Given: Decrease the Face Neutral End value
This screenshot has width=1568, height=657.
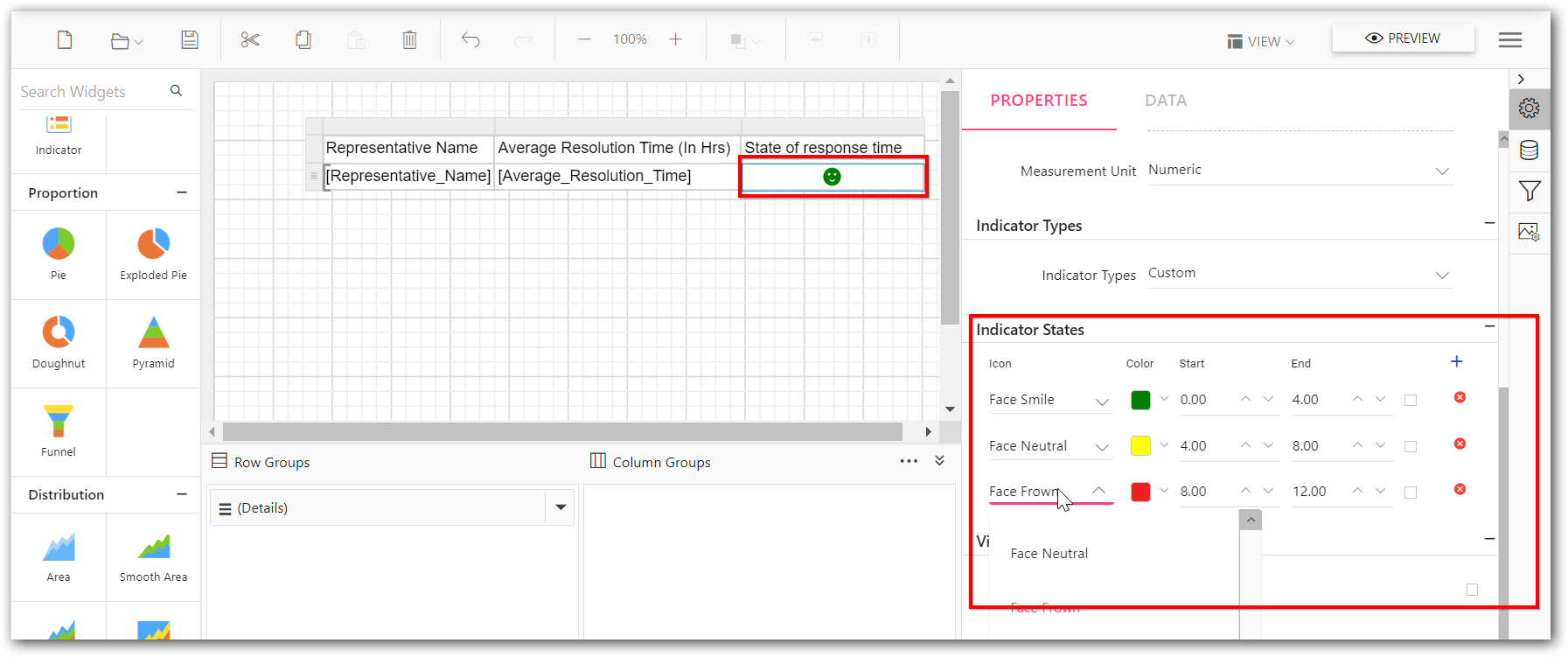Looking at the screenshot, I should click(x=1380, y=445).
